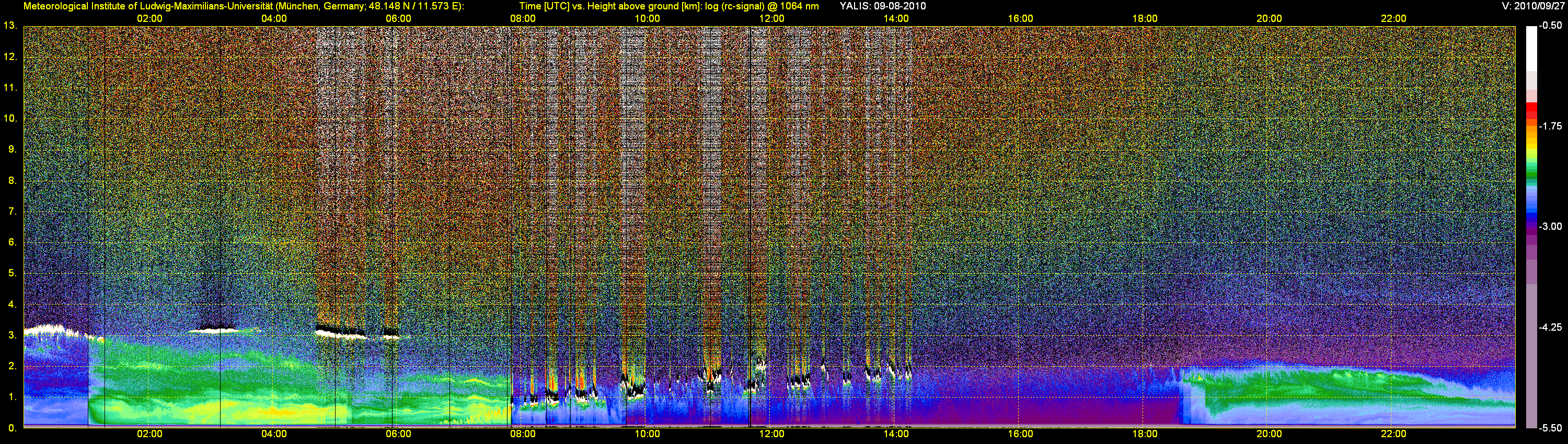
Task: Click the 7 km height axis label
Action: coord(12,212)
